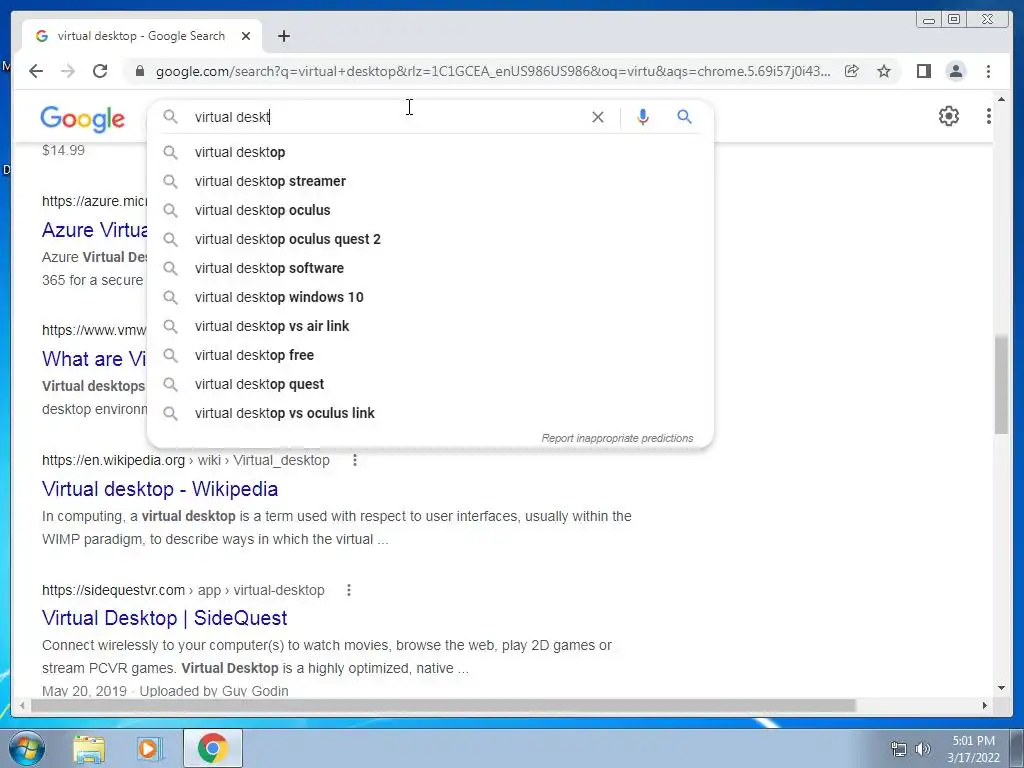Click Show desktop strip after the clock
The image size is (1024, 768).
1018,748
